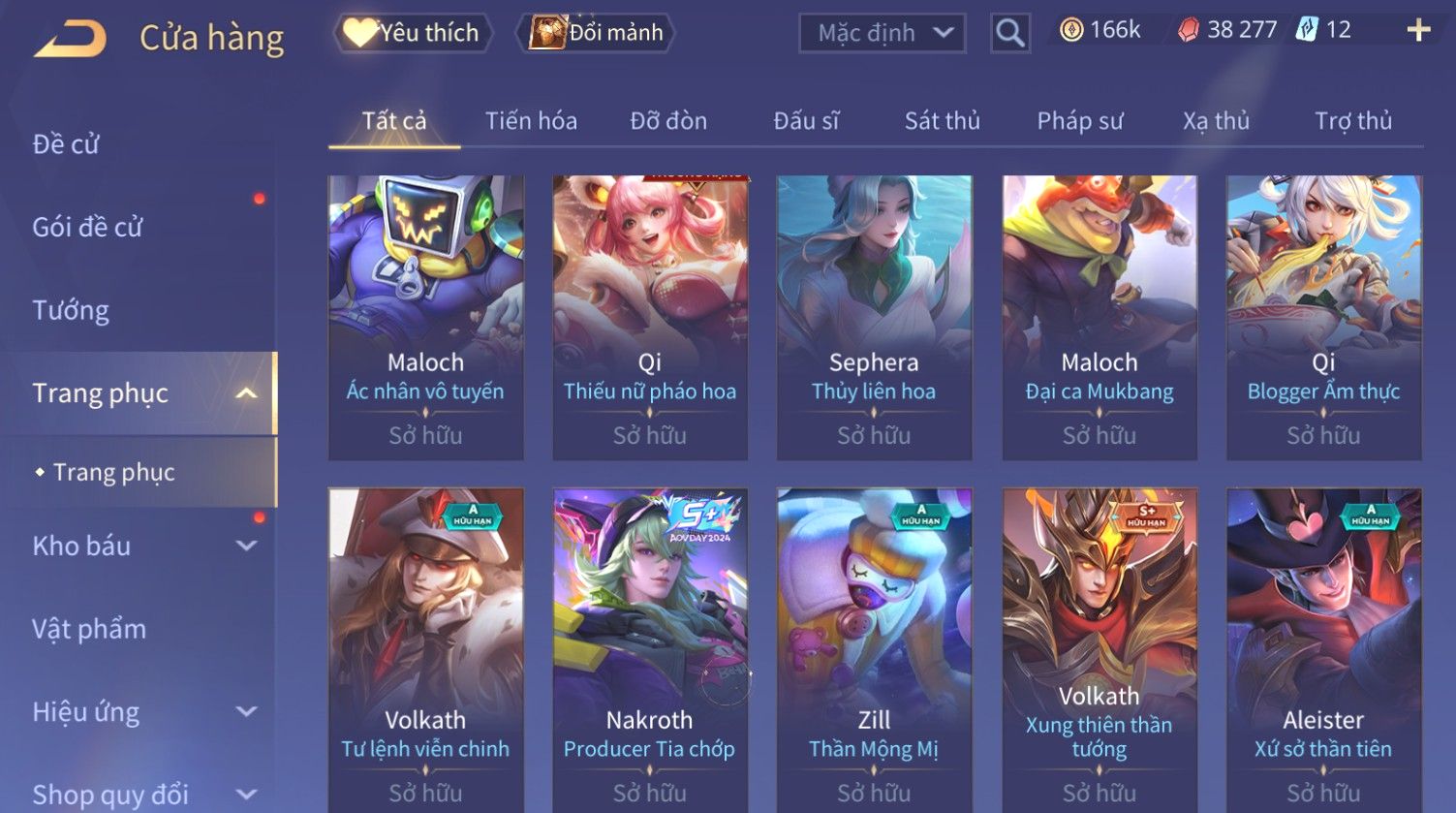The height and width of the screenshot is (813, 1456).
Task: Collapse the Trang phục sidebar section
Action: coord(246,393)
